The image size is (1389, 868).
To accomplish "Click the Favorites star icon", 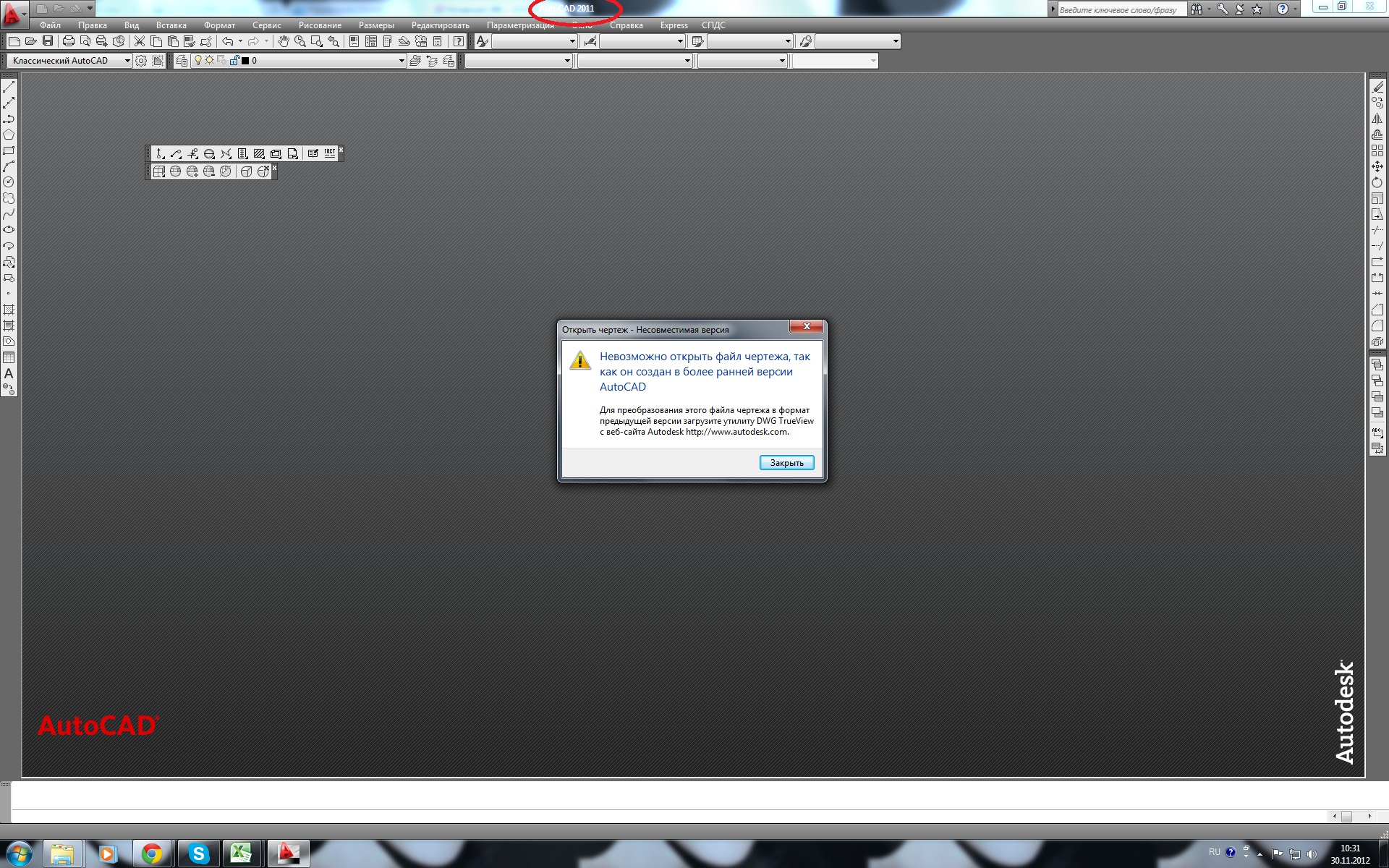I will point(1257,9).
